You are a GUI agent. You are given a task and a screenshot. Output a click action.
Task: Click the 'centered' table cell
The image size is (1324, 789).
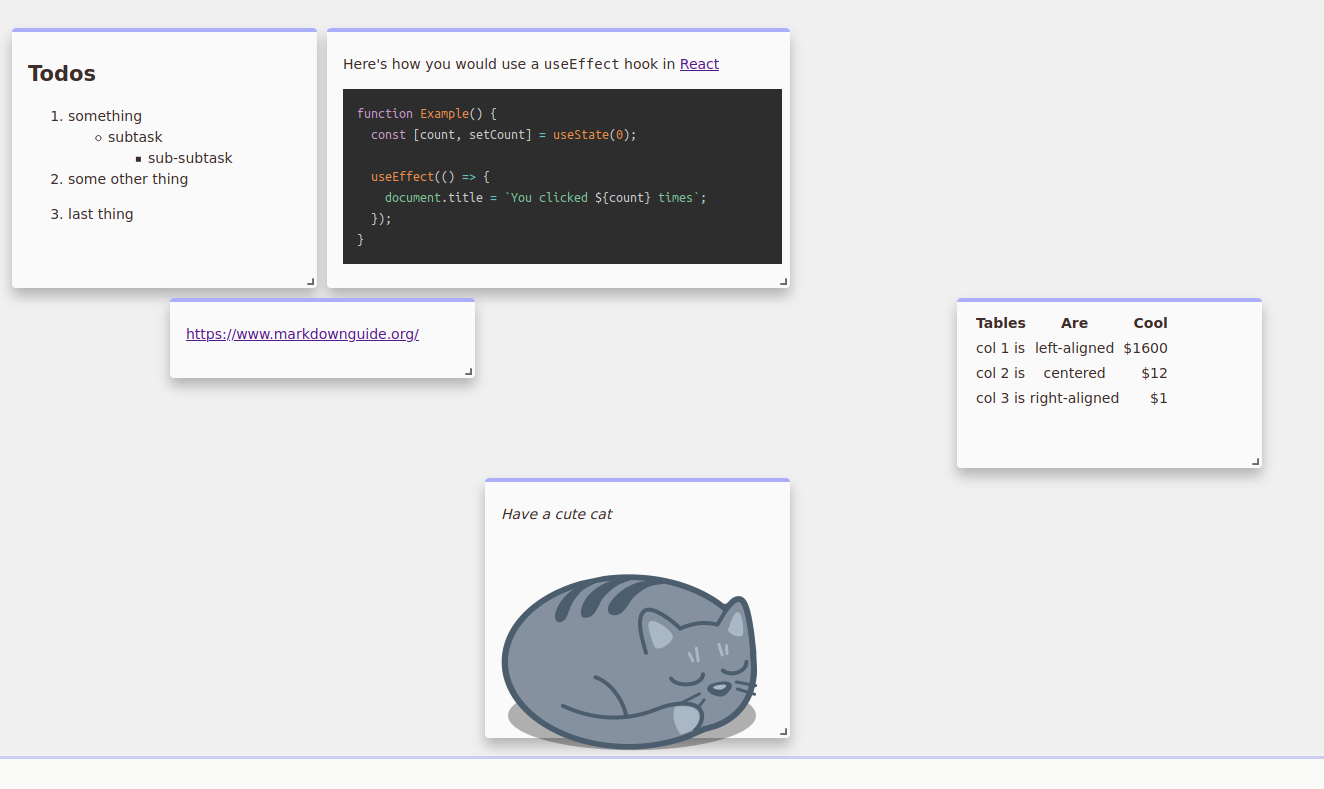coord(1074,373)
